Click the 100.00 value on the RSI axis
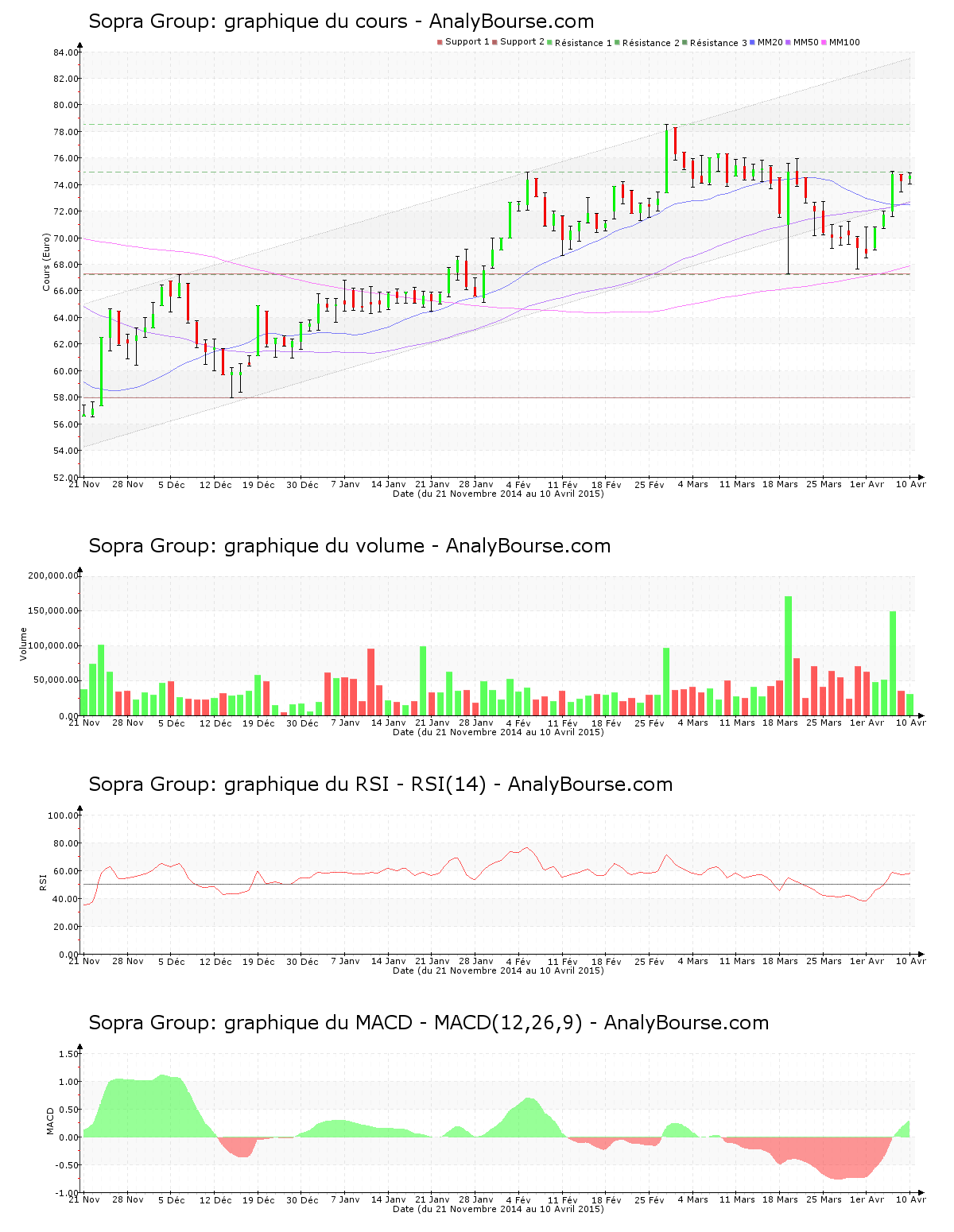 click(x=64, y=816)
